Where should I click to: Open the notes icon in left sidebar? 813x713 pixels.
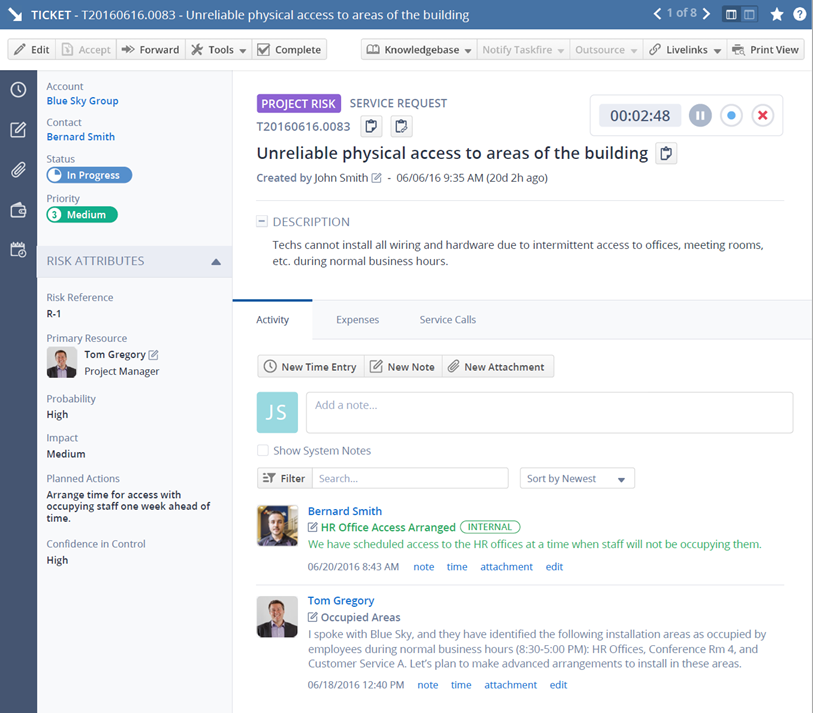pyautogui.click(x=18, y=130)
